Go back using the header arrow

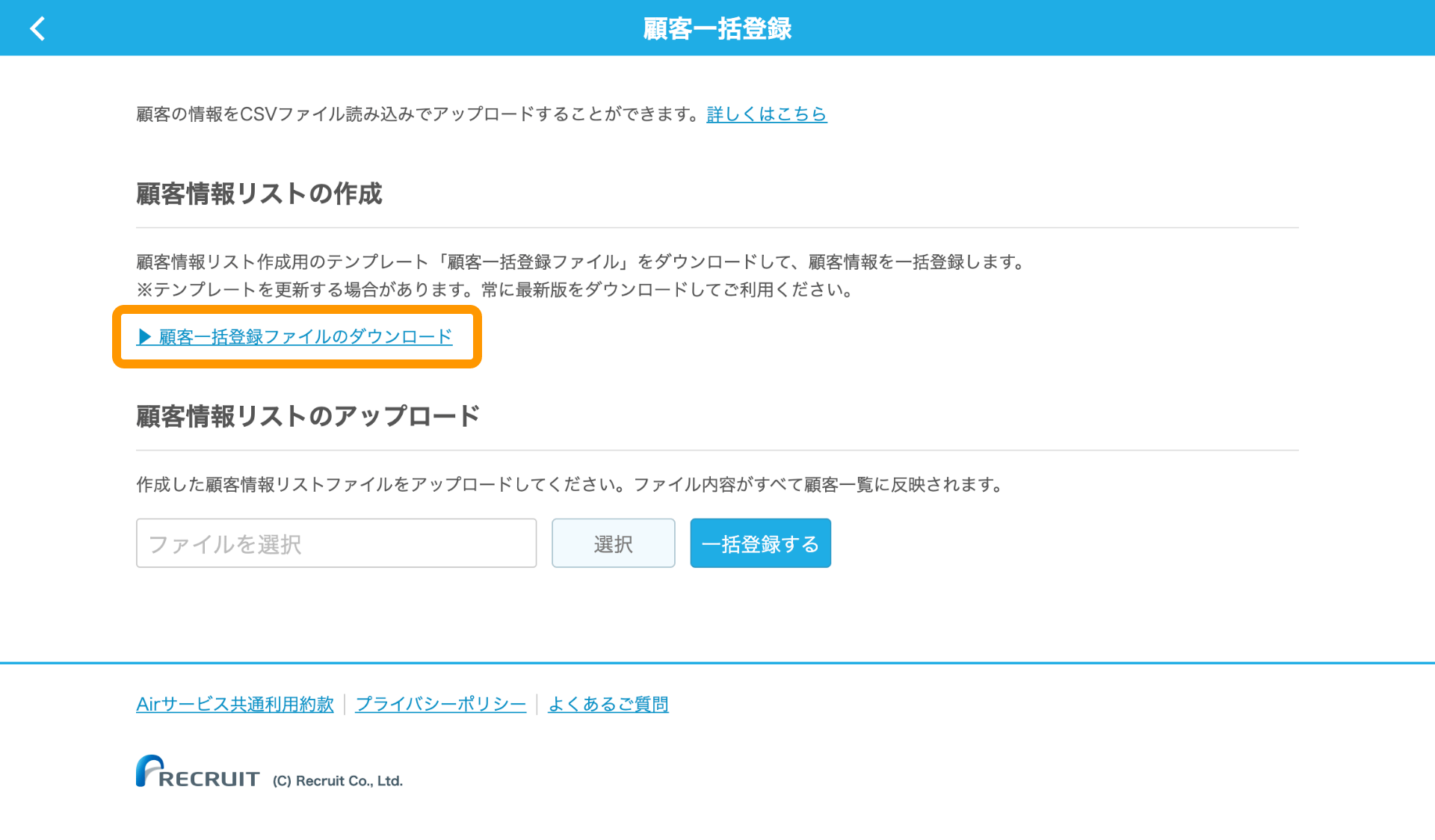[37, 28]
